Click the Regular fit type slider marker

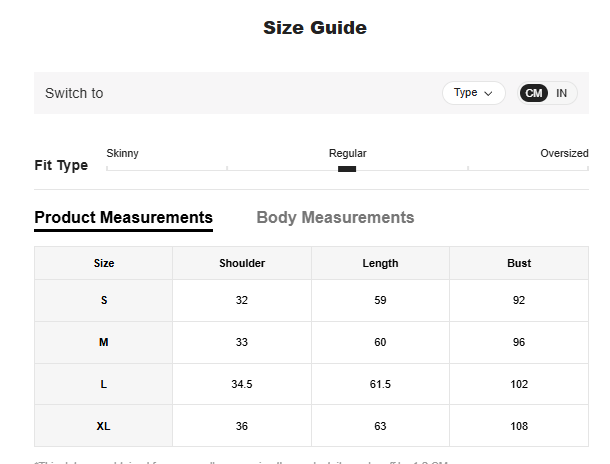[x=347, y=169]
